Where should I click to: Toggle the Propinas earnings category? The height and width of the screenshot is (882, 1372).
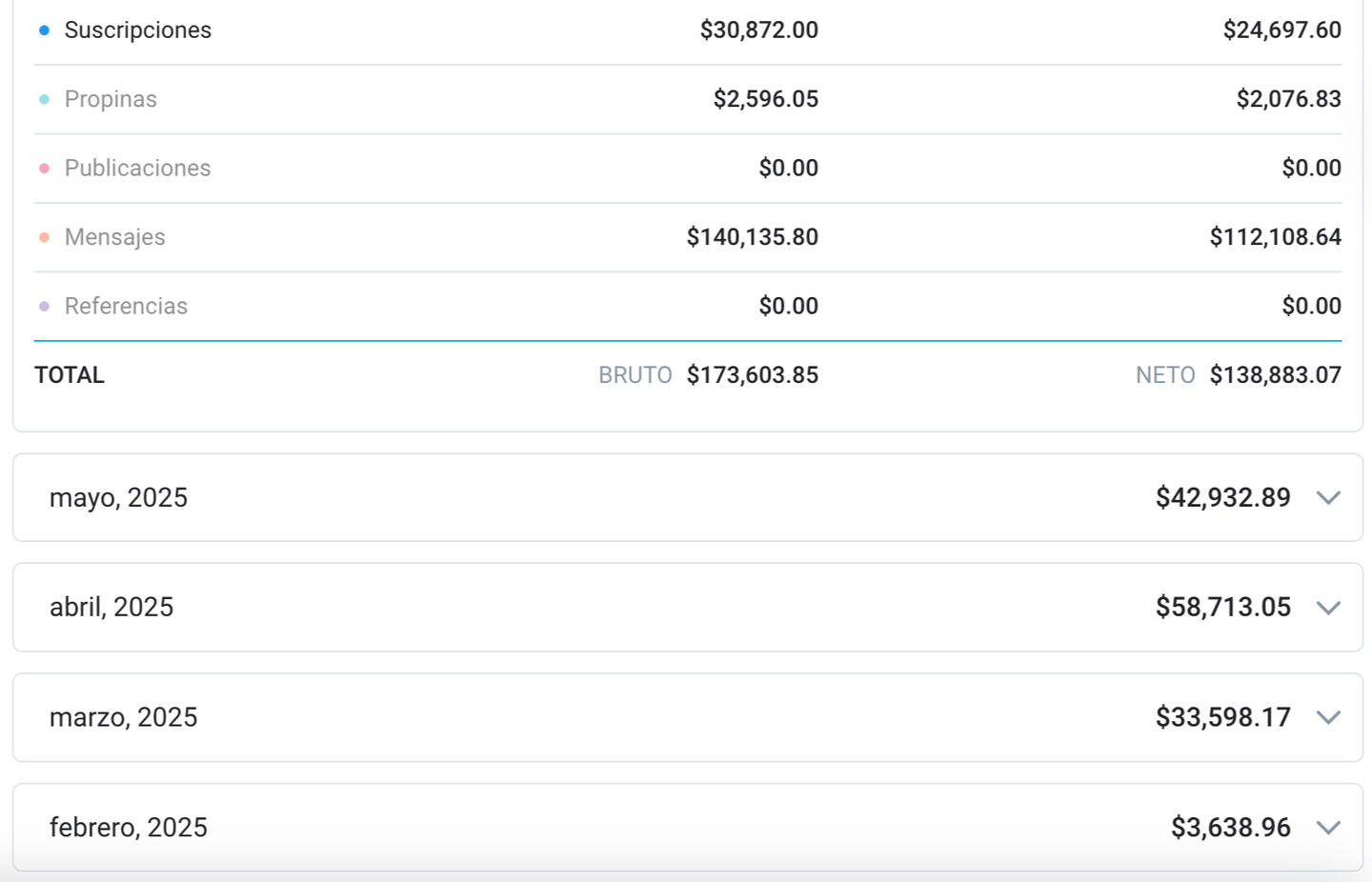[x=111, y=99]
